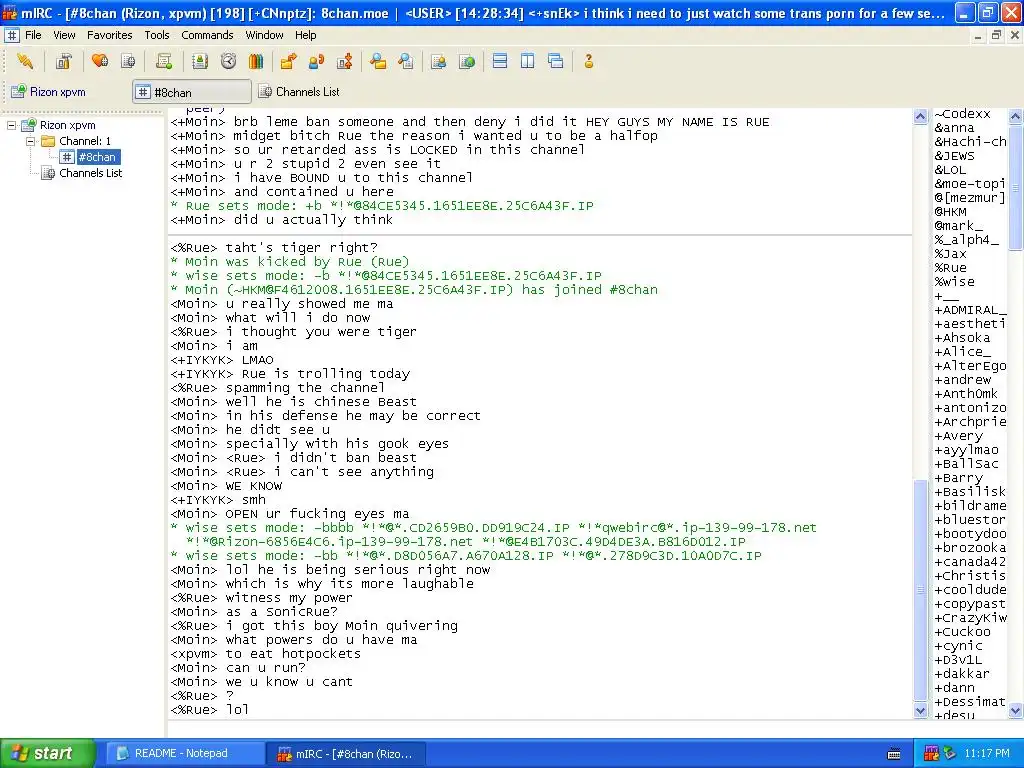Click the keyboard icon on taskbar
1024x768 pixels.
tap(894, 754)
